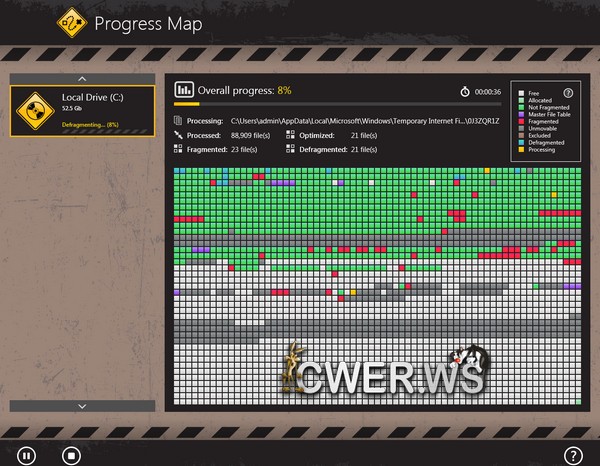
Task: Click the elapsed time stopwatch icon
Action: click(465, 91)
